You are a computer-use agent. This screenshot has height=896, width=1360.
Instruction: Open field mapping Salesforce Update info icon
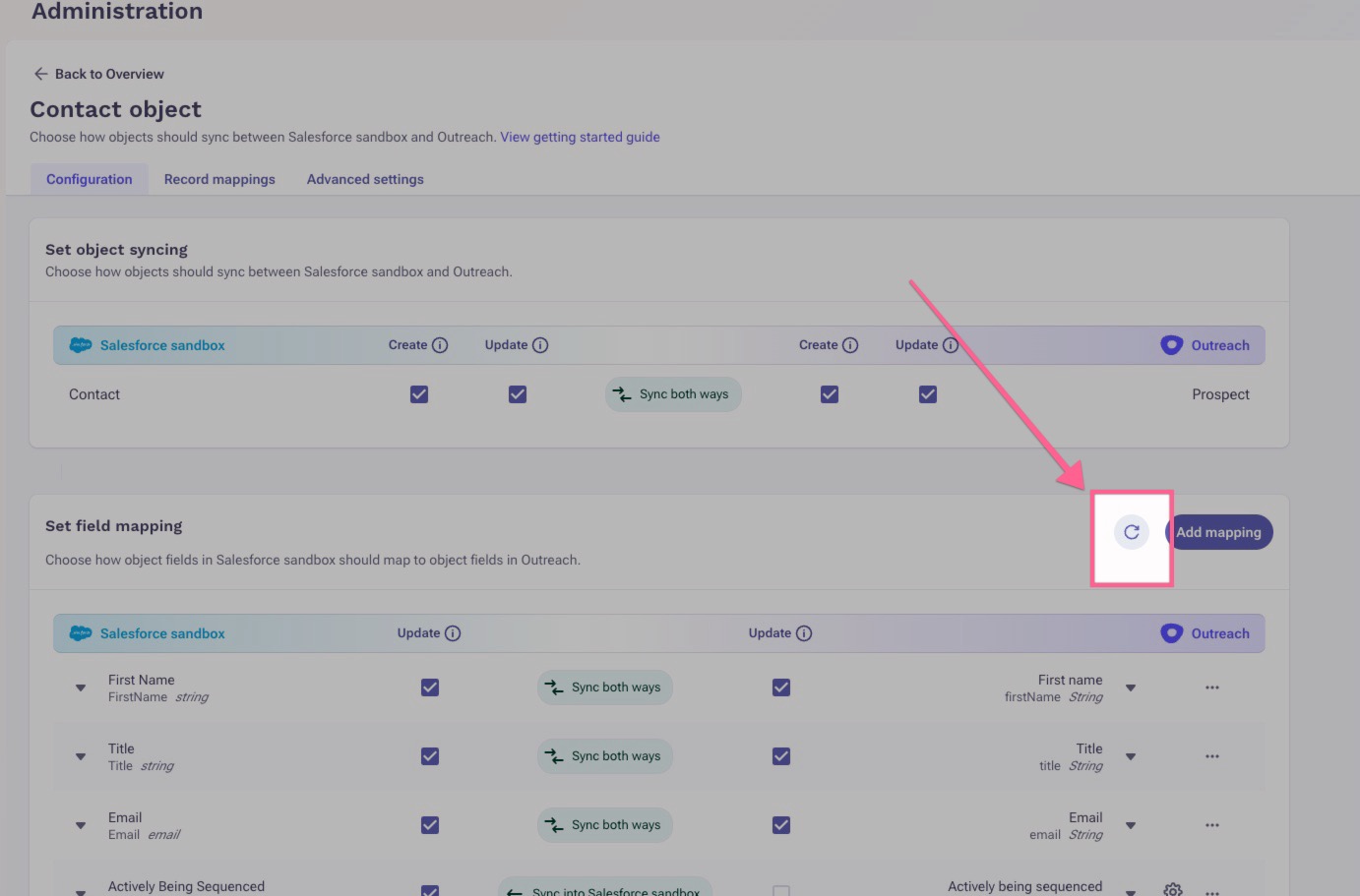(453, 633)
